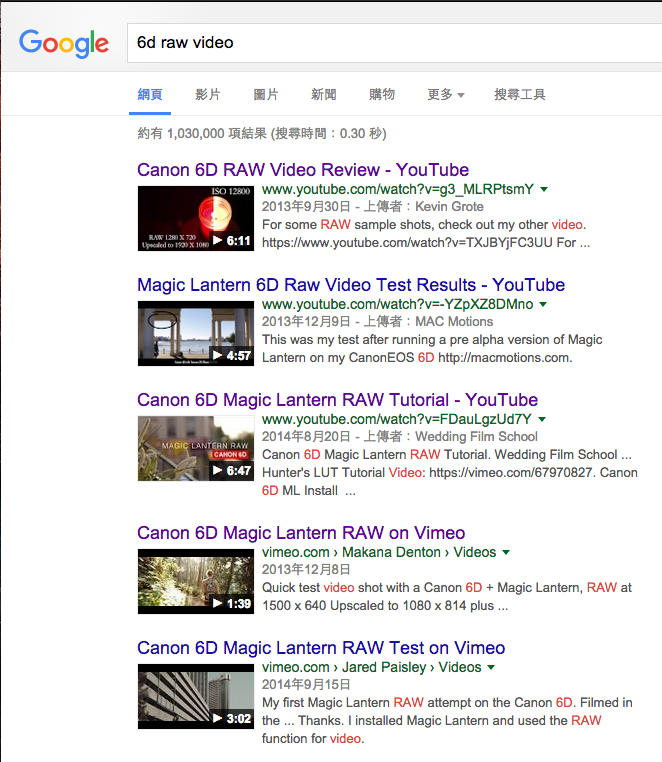Open the 新聞 tab
Viewport: 662px width, 762px height.
pos(324,94)
